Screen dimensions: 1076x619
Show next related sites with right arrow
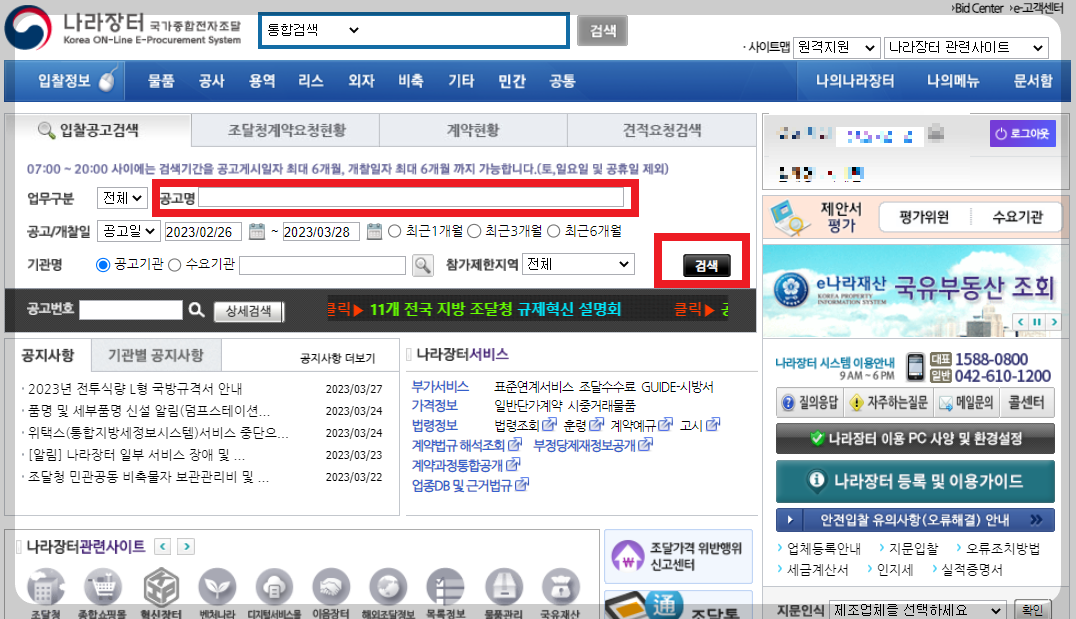coord(186,546)
